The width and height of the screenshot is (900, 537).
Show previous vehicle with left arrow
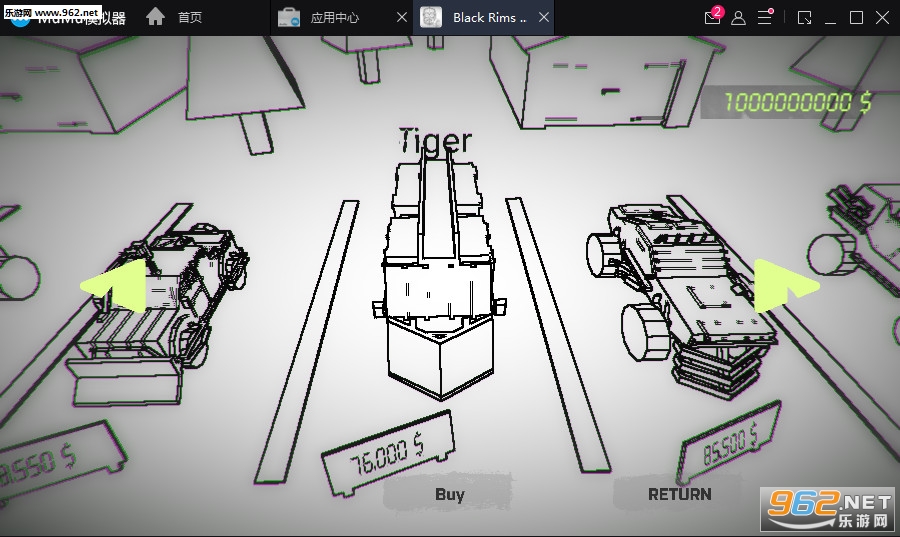point(114,285)
